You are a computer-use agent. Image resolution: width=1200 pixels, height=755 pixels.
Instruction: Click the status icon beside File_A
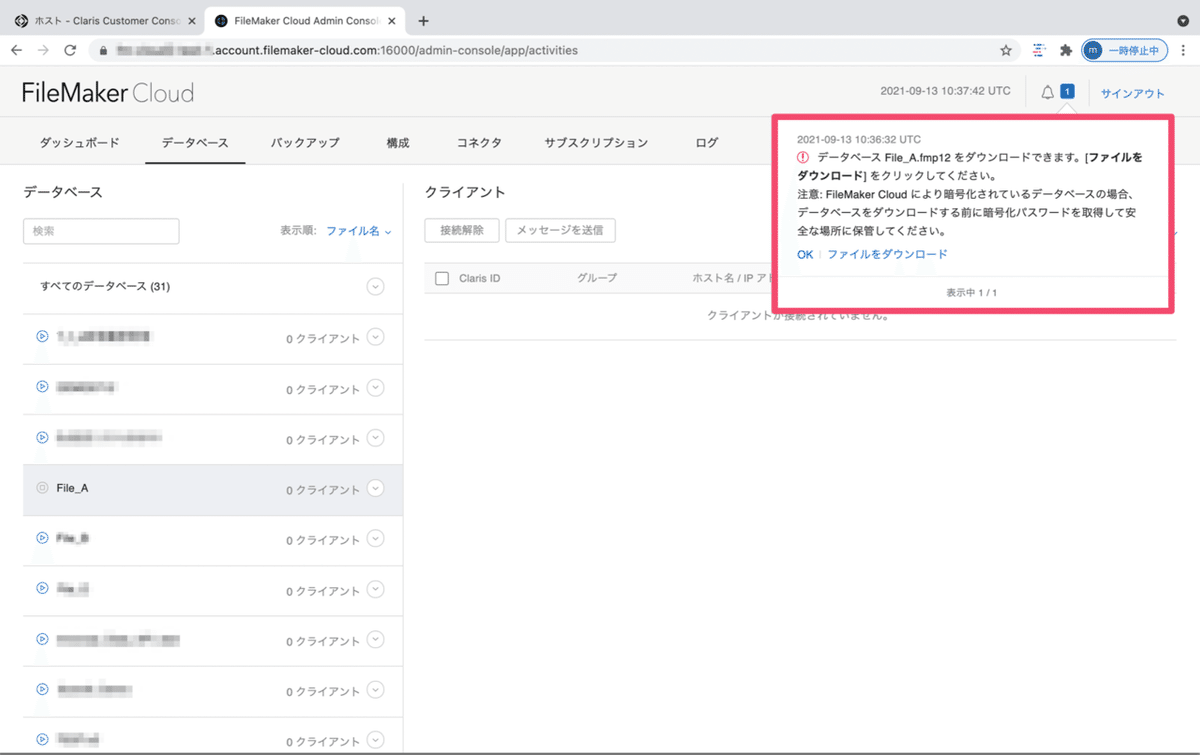[41, 488]
